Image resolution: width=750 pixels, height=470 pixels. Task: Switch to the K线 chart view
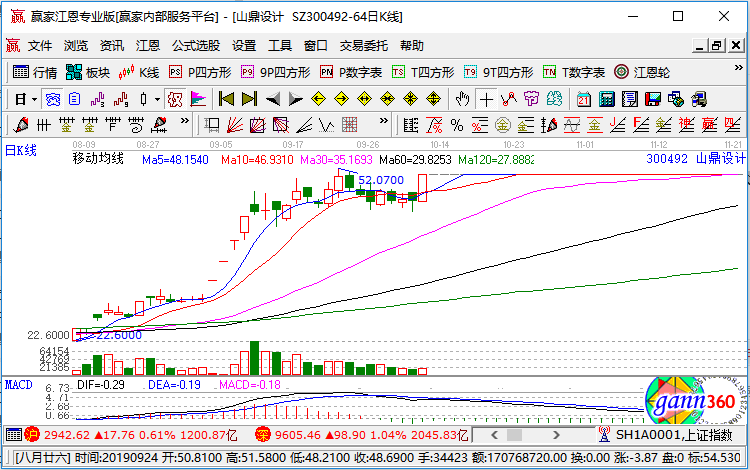pos(139,72)
